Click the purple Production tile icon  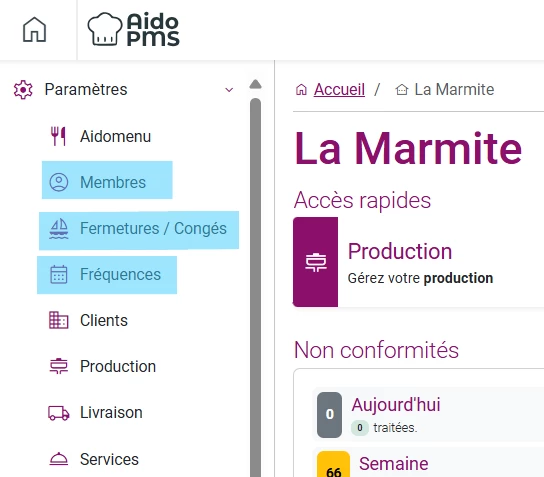316,262
